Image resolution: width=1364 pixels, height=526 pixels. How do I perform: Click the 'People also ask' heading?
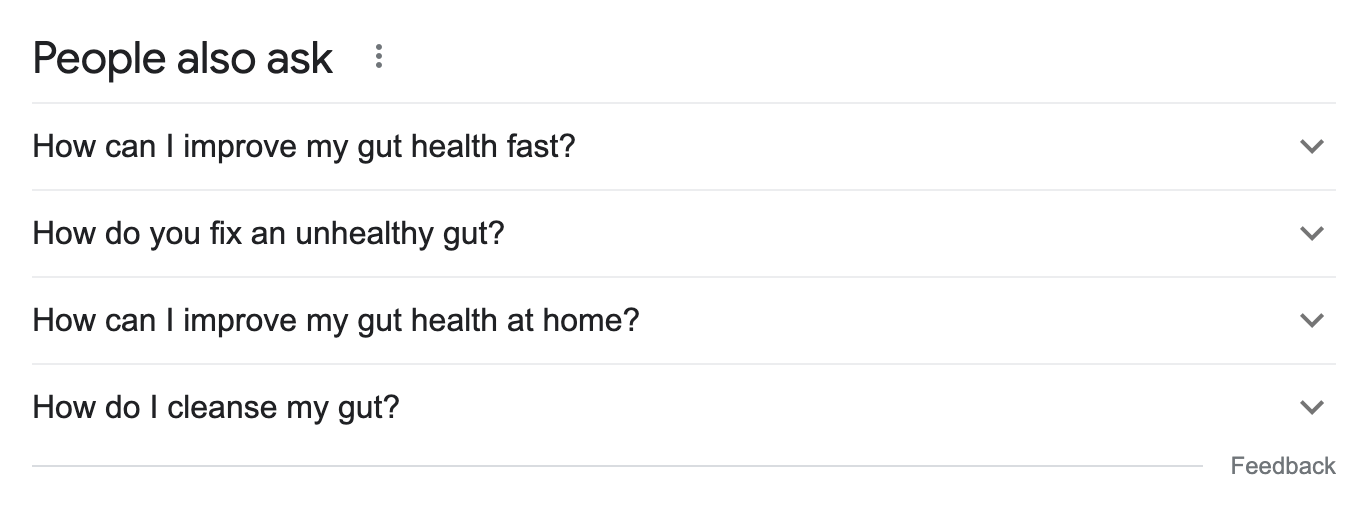182,58
